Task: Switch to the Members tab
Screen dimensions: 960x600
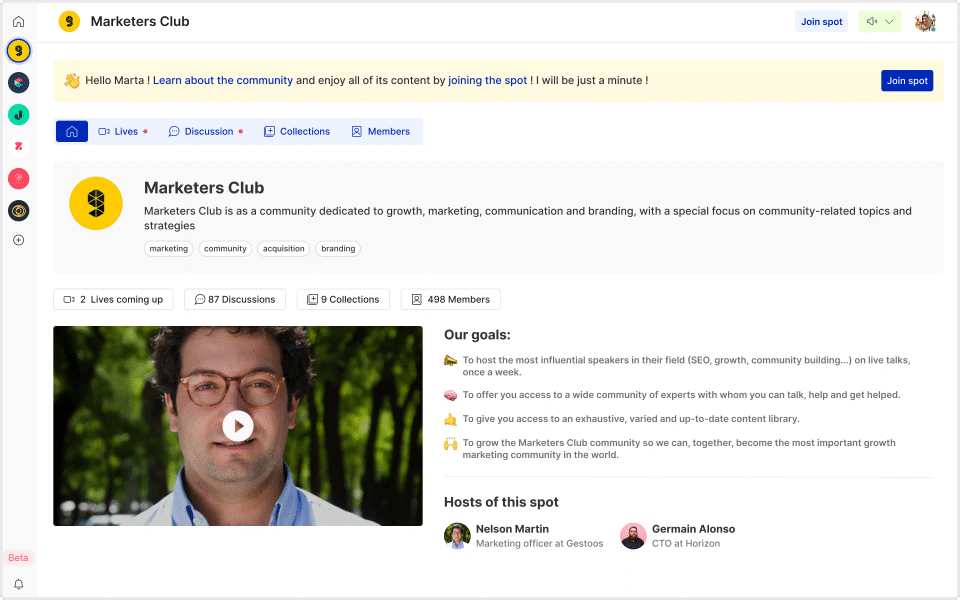Action: (x=381, y=131)
